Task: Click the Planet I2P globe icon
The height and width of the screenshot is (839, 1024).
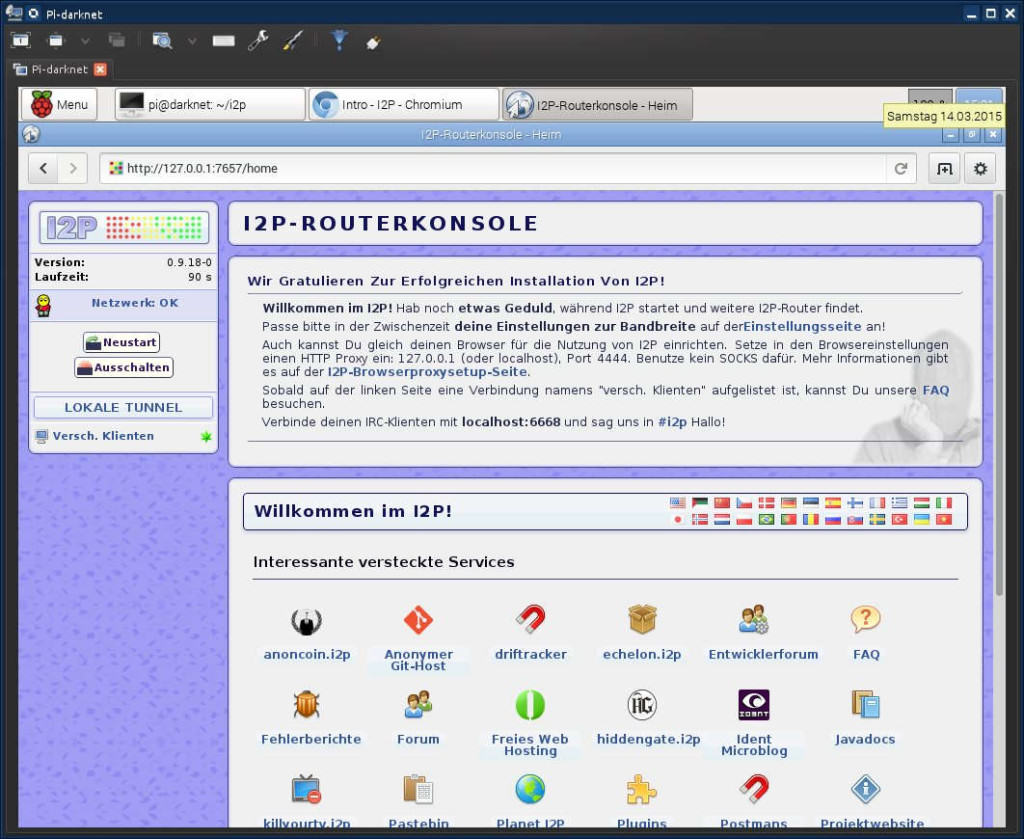Action: point(529,790)
